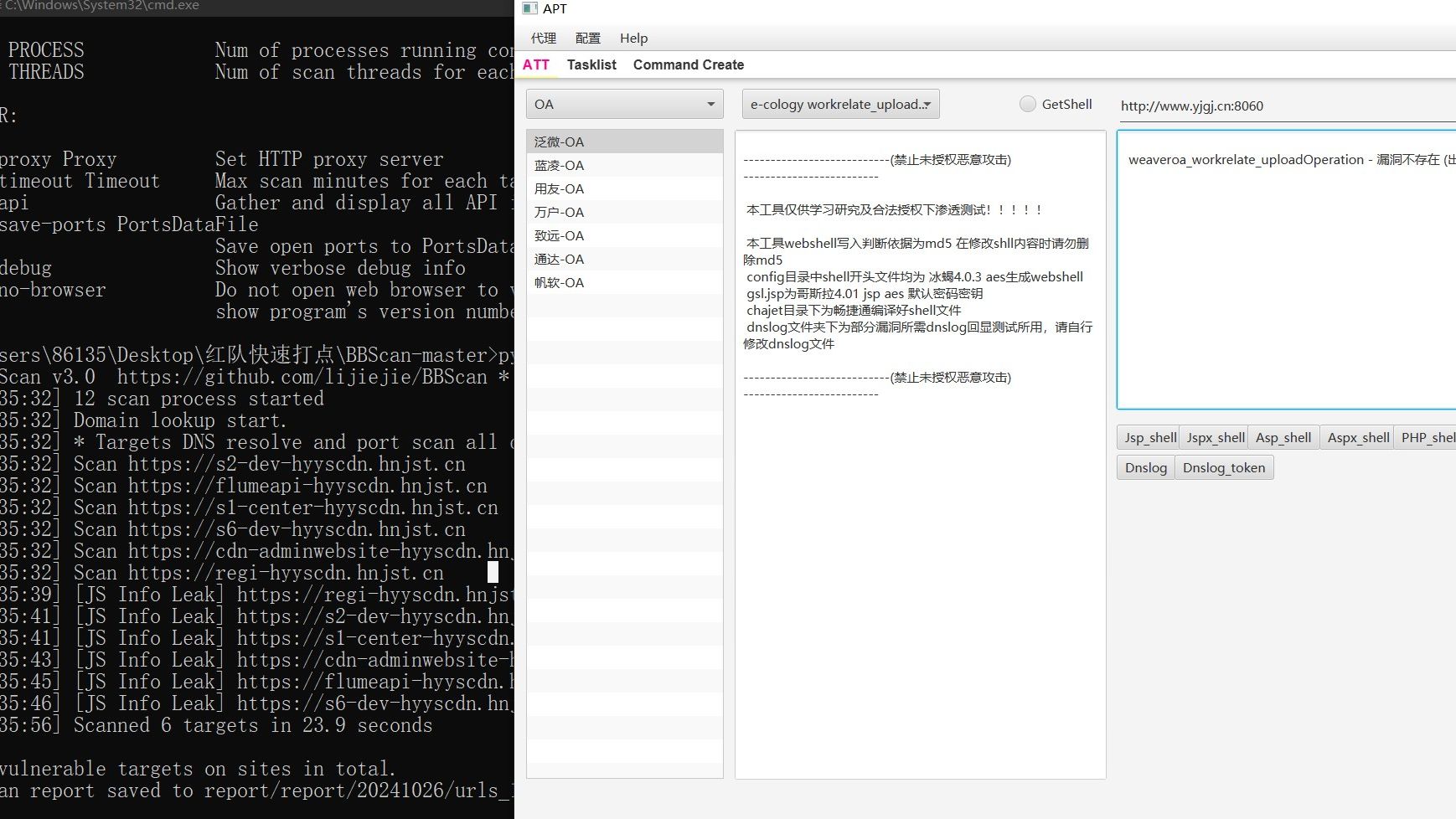Click the BBScan github URL in cmd window
The width and height of the screenshot is (1456, 819).
point(302,377)
